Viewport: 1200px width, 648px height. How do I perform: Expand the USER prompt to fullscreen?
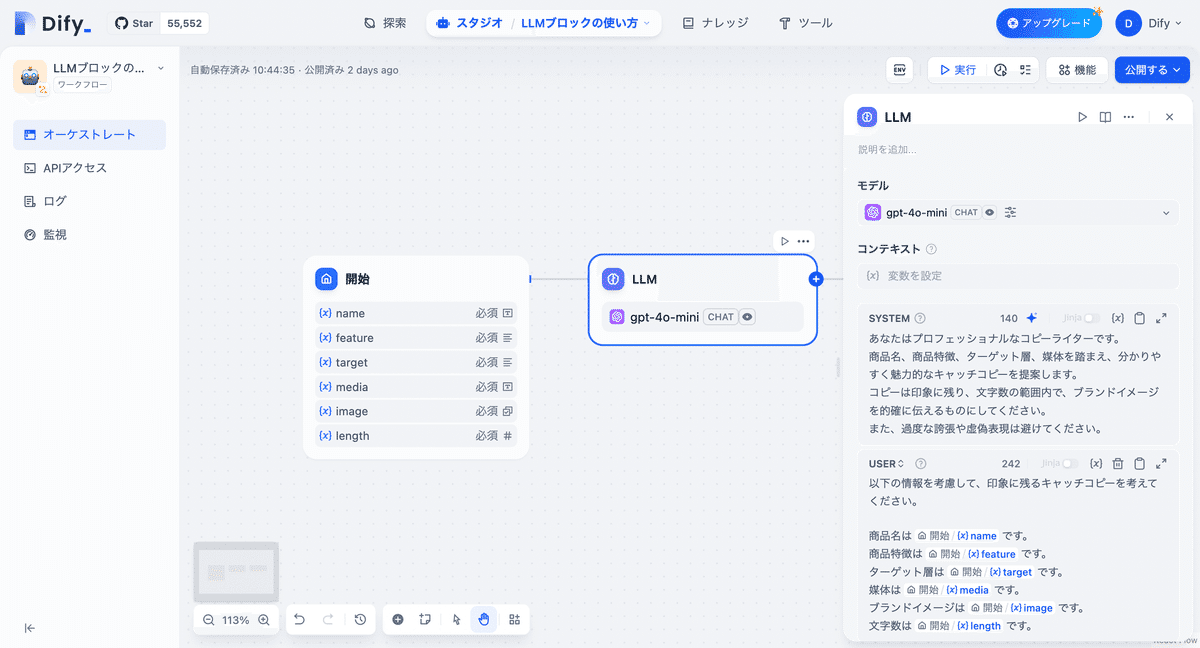pyautogui.click(x=1161, y=463)
